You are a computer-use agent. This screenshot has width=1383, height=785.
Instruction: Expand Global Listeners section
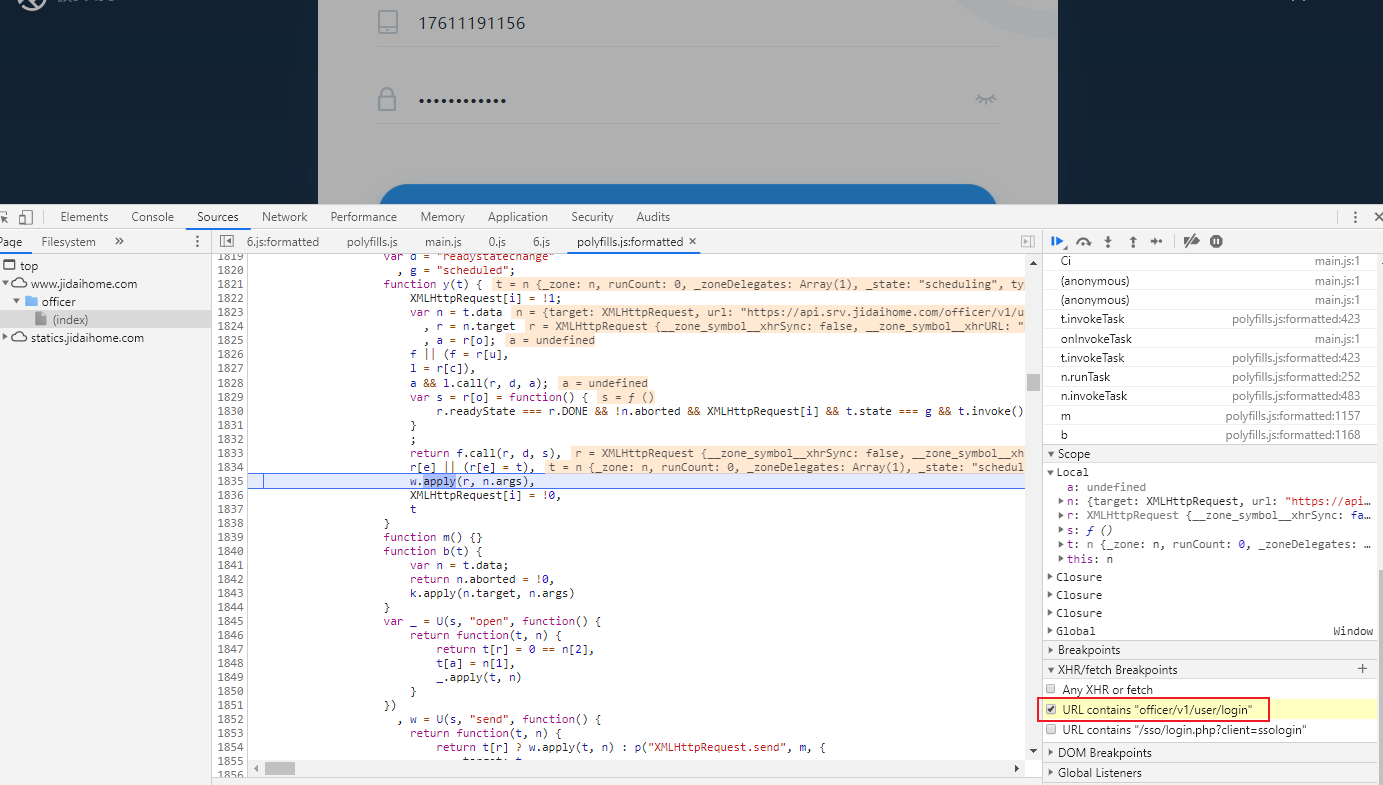1051,773
